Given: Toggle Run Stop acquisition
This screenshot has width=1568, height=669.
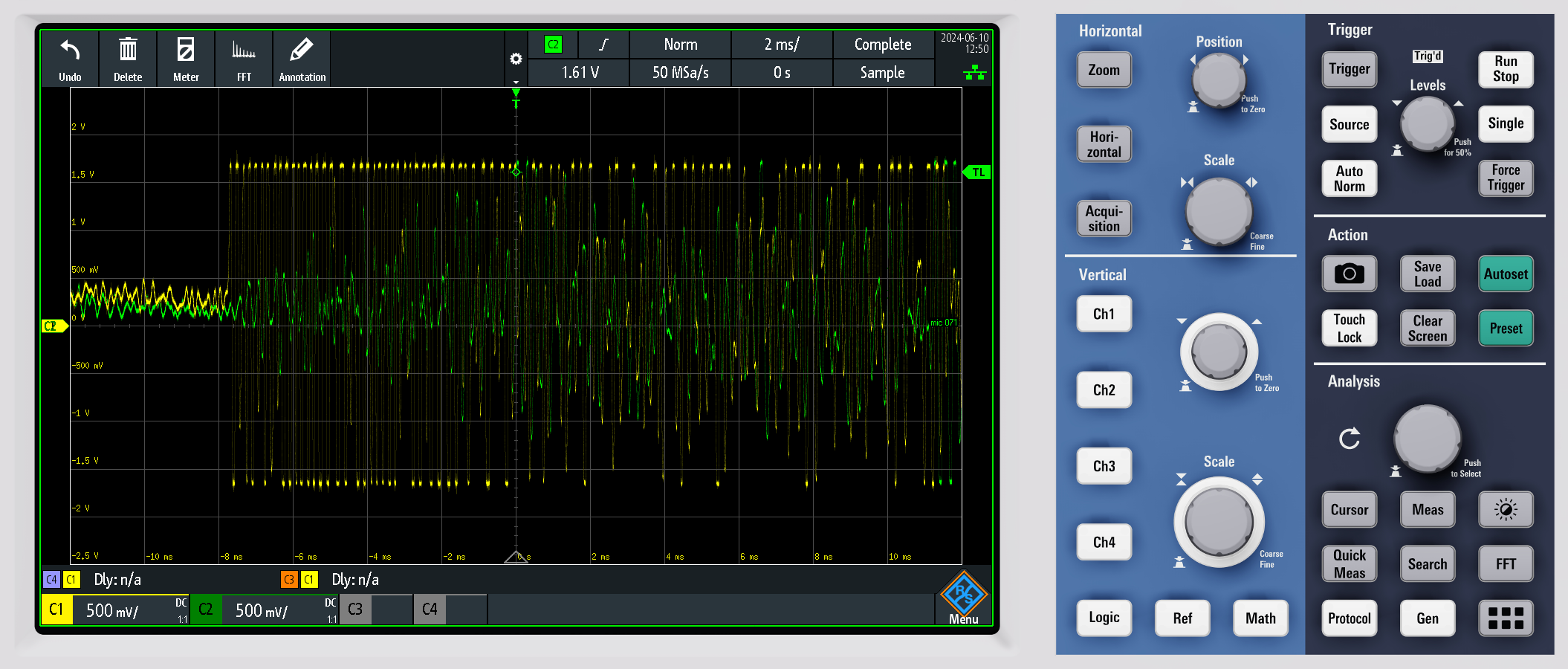Looking at the screenshot, I should click(1506, 69).
